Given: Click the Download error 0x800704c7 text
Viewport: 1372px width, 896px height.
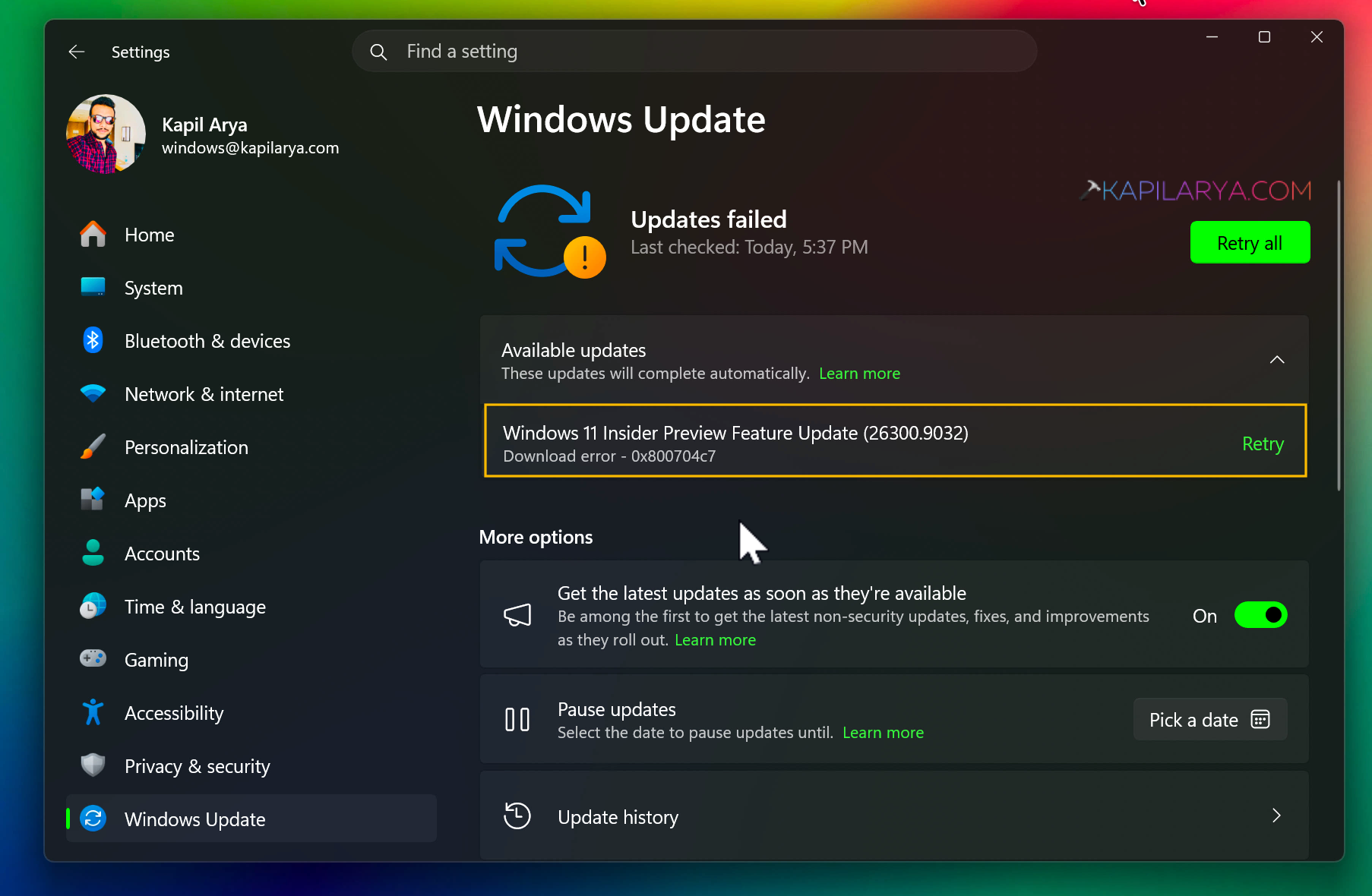Looking at the screenshot, I should 609,456.
